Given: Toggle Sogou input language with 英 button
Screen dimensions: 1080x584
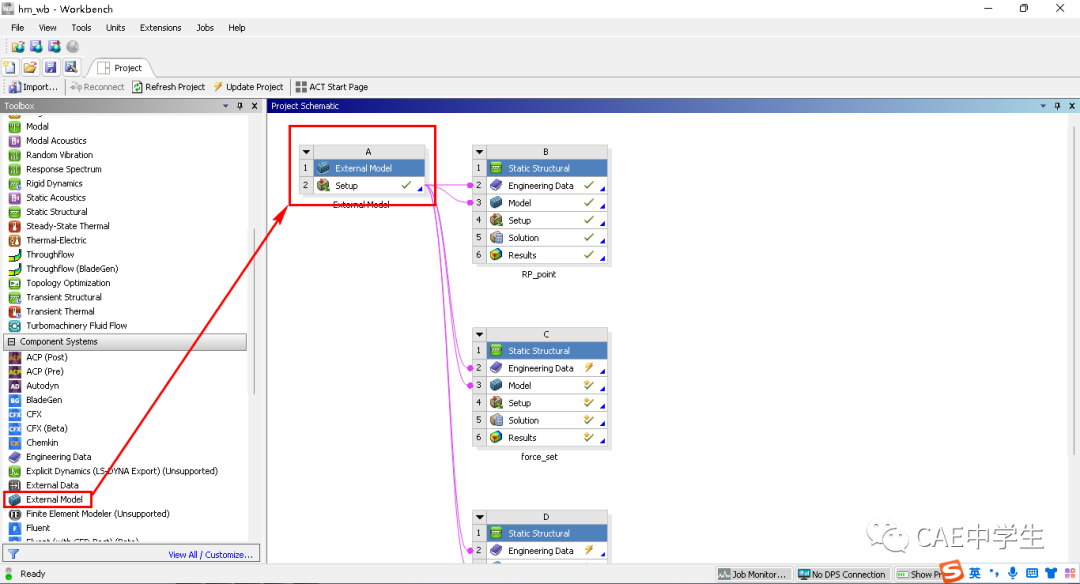Looking at the screenshot, I should [975, 573].
